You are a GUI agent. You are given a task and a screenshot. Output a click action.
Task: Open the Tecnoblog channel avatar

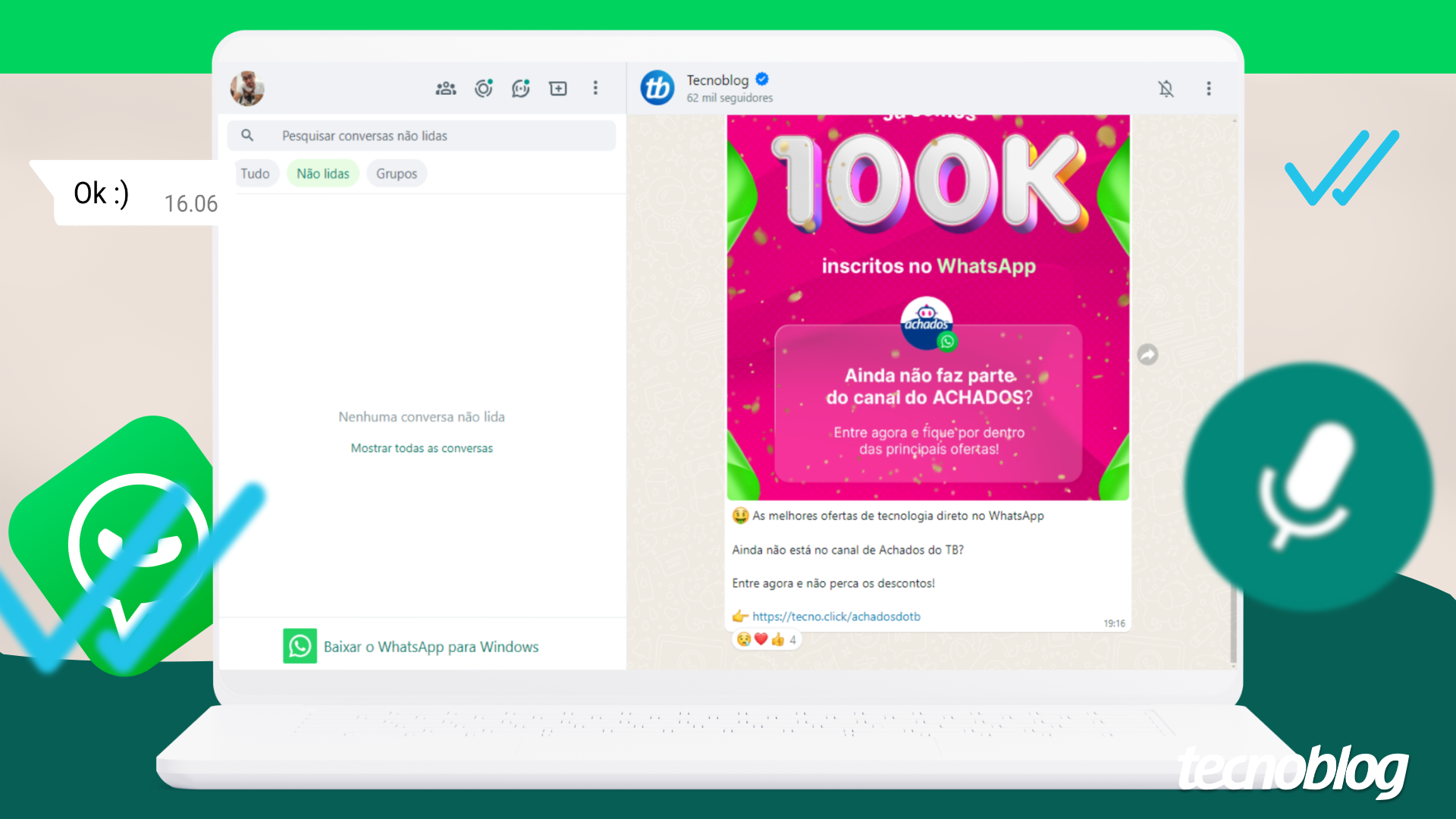pos(657,88)
